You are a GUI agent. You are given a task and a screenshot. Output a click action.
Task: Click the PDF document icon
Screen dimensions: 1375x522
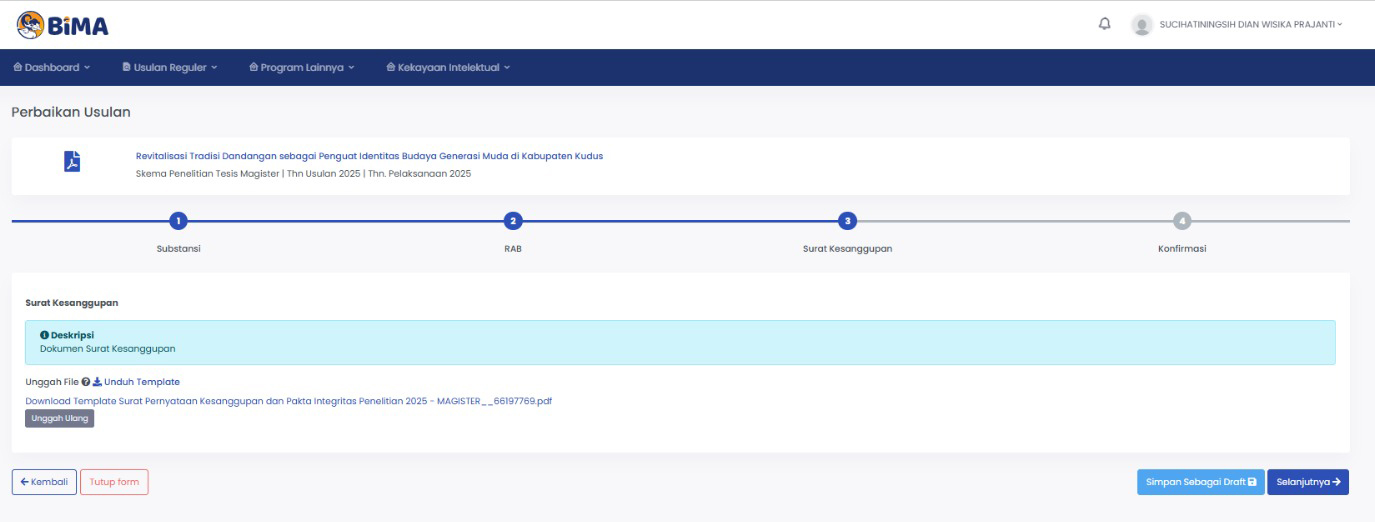pyautogui.click(x=71, y=163)
